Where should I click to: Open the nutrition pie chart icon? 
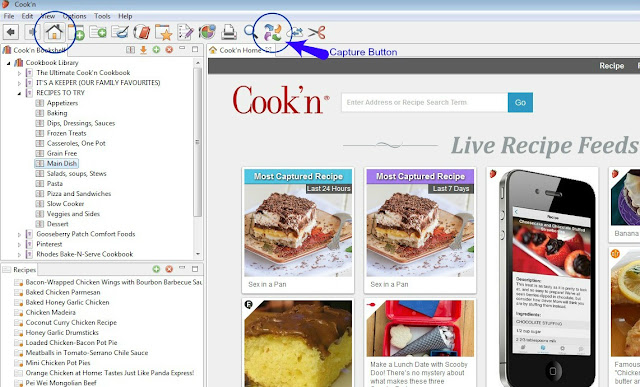tap(207, 32)
